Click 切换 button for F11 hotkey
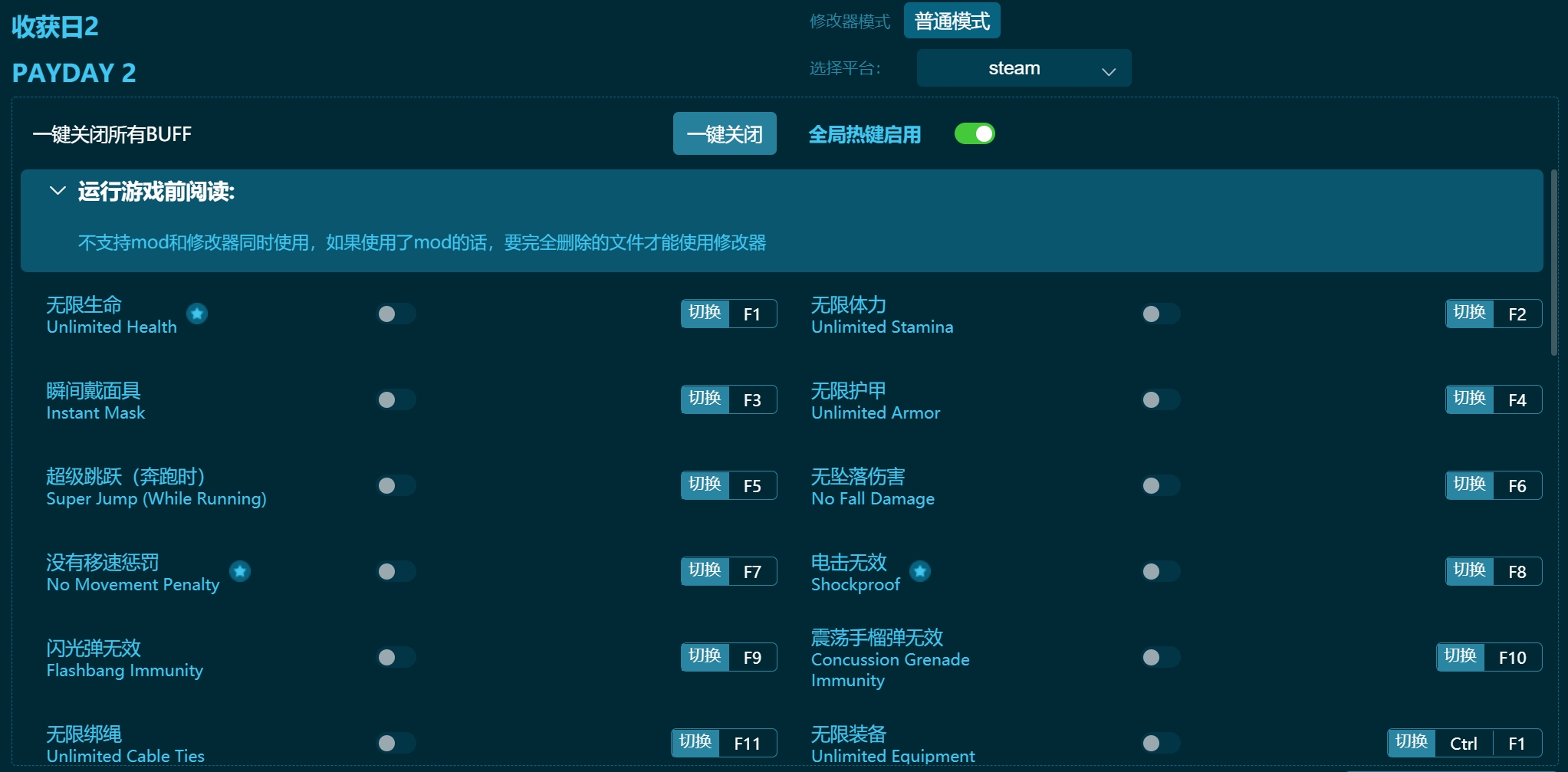 coord(695,743)
